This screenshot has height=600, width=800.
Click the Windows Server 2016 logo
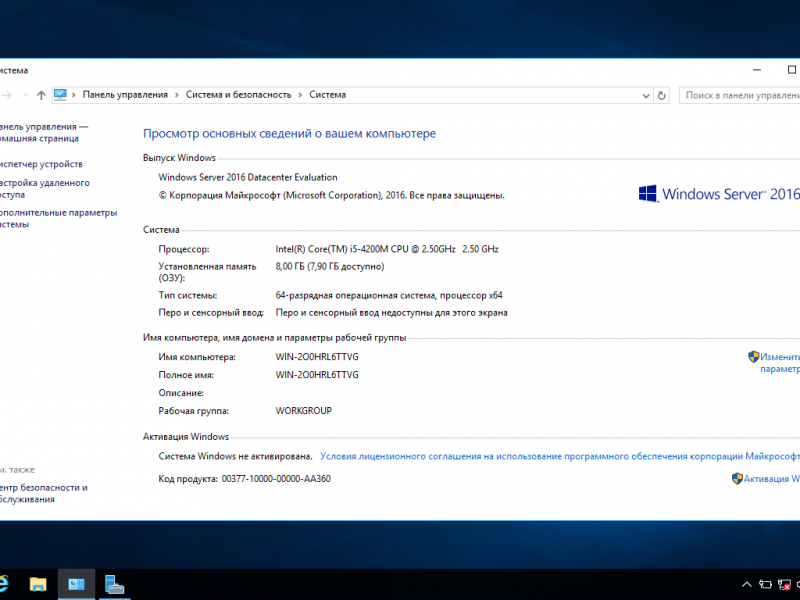[x=719, y=194]
